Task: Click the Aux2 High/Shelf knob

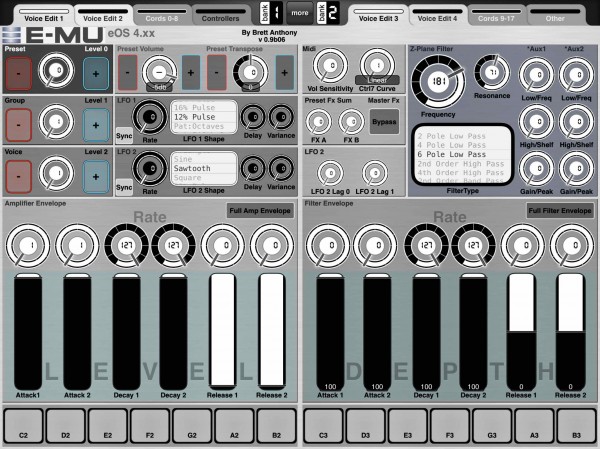Action: [x=576, y=122]
